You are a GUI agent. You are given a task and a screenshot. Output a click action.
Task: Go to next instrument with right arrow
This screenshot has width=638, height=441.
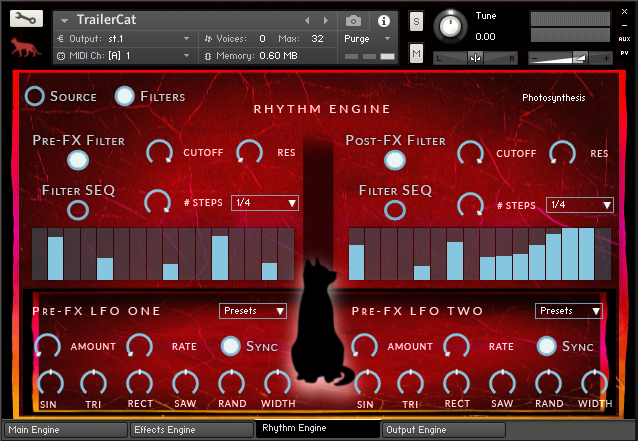[326, 20]
